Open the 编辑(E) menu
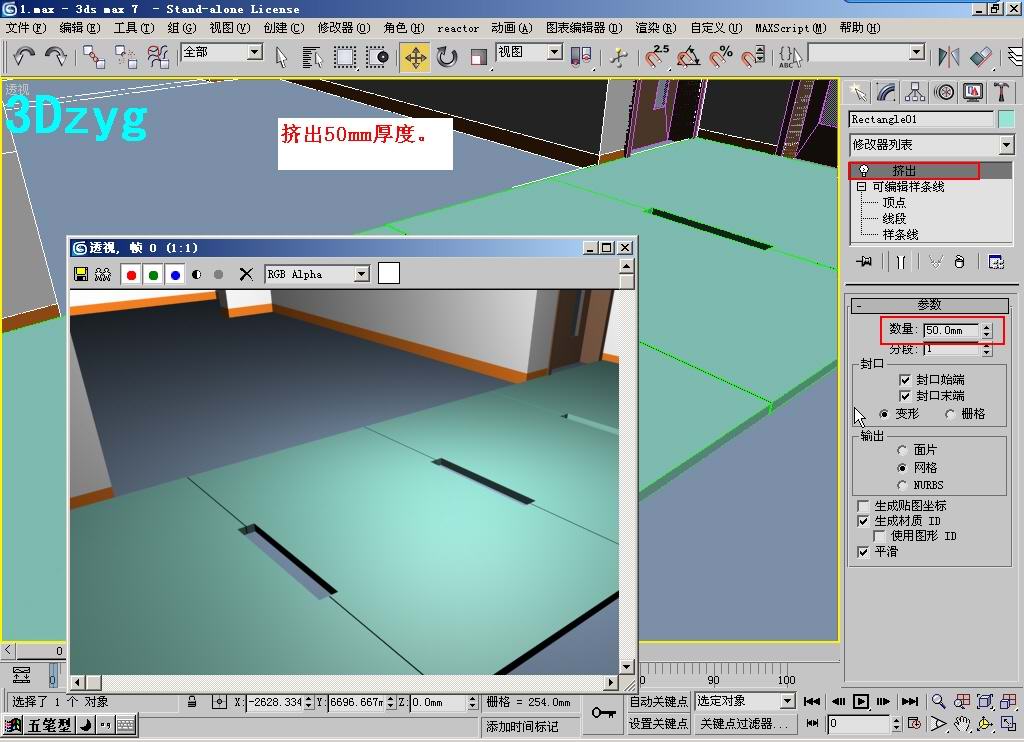 80,27
